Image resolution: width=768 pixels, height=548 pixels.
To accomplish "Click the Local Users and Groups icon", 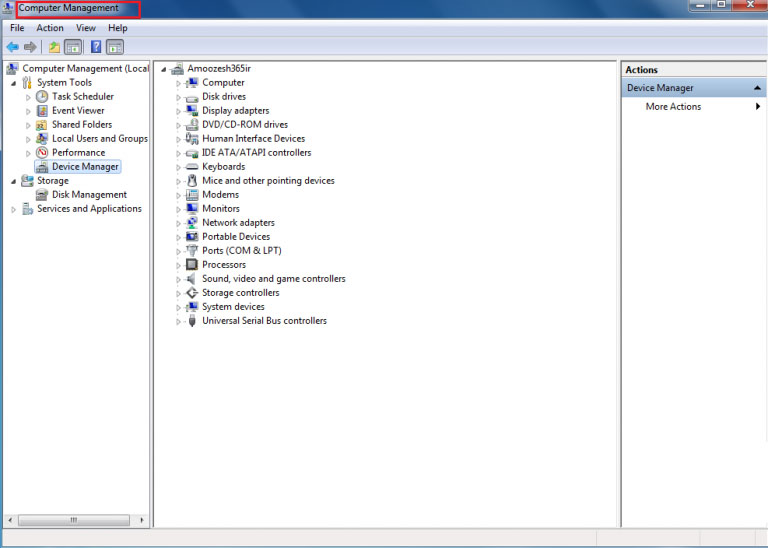I will coord(42,139).
